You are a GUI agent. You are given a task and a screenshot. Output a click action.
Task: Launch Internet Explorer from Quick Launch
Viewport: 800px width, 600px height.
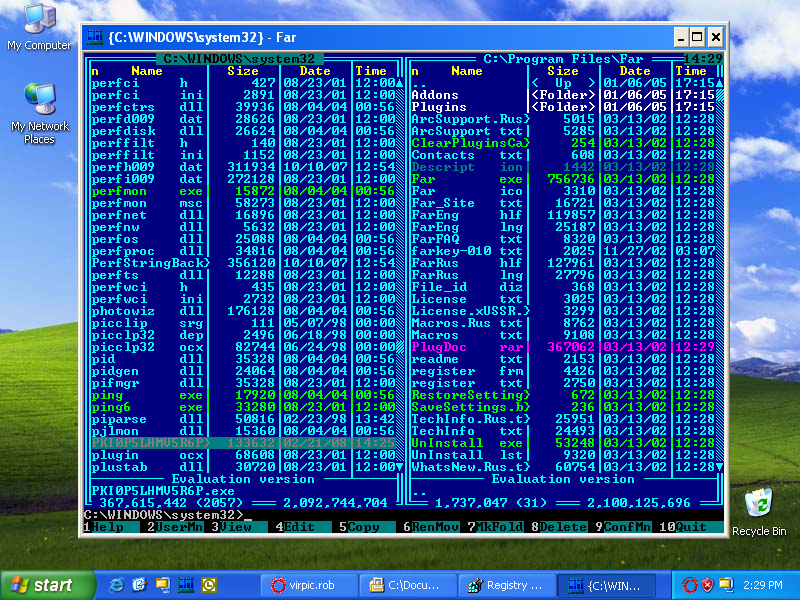[116, 585]
